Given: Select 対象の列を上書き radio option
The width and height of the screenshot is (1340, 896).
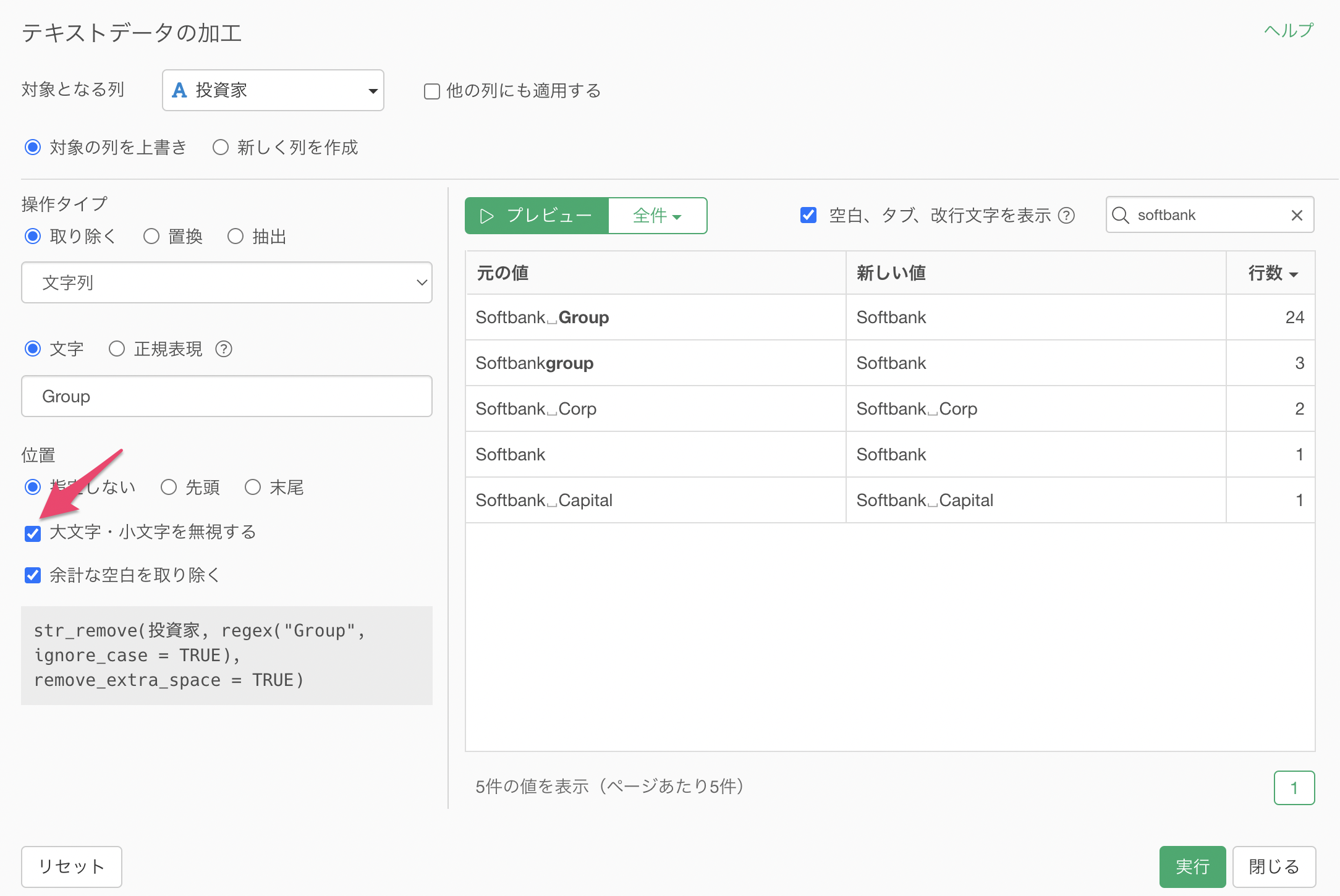Looking at the screenshot, I should tap(33, 147).
